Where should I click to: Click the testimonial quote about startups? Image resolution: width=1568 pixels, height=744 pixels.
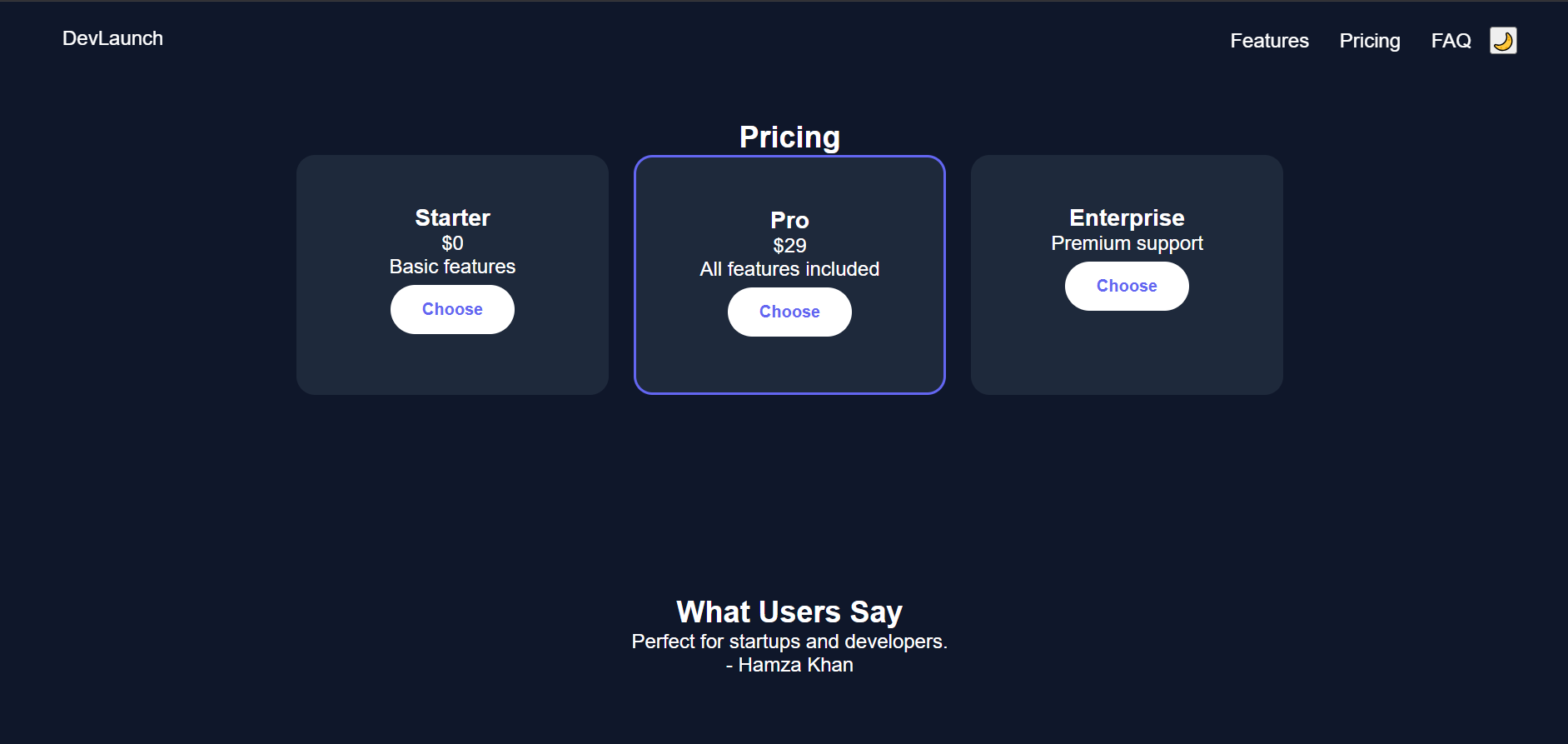tap(789, 642)
